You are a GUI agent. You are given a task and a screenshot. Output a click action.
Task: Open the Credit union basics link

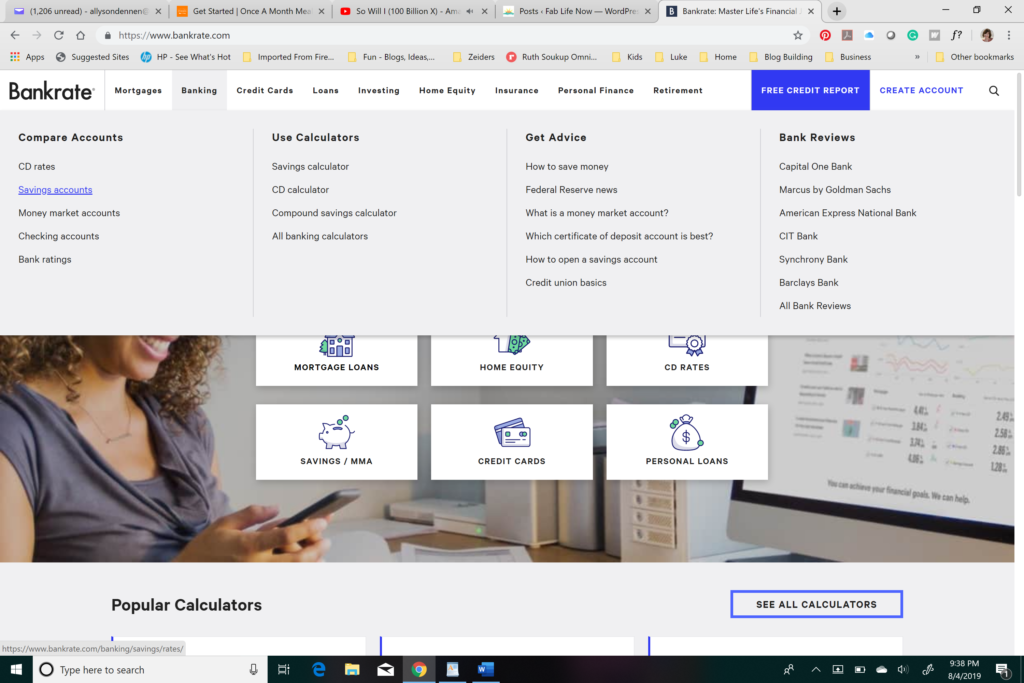[566, 282]
